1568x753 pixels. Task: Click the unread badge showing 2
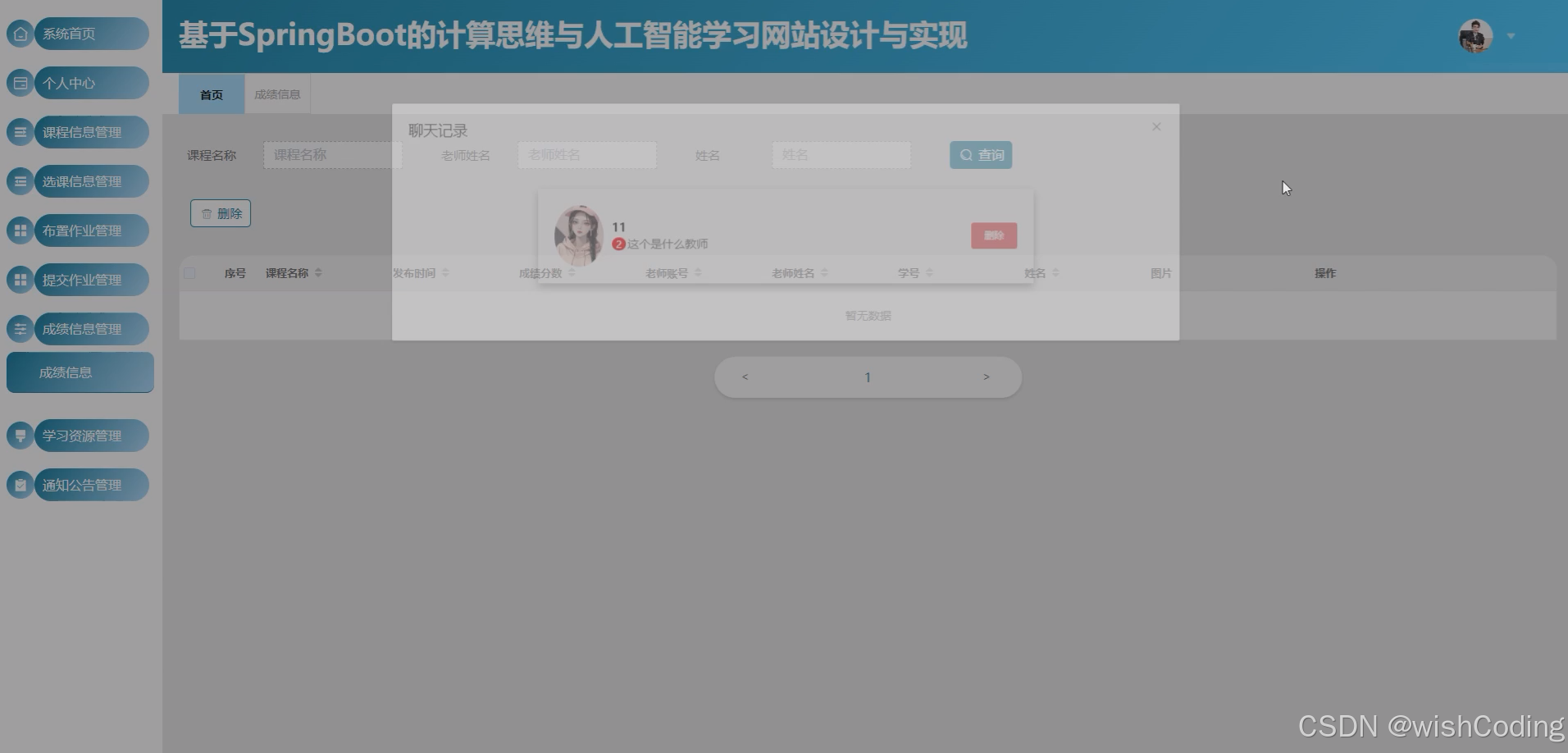619,244
